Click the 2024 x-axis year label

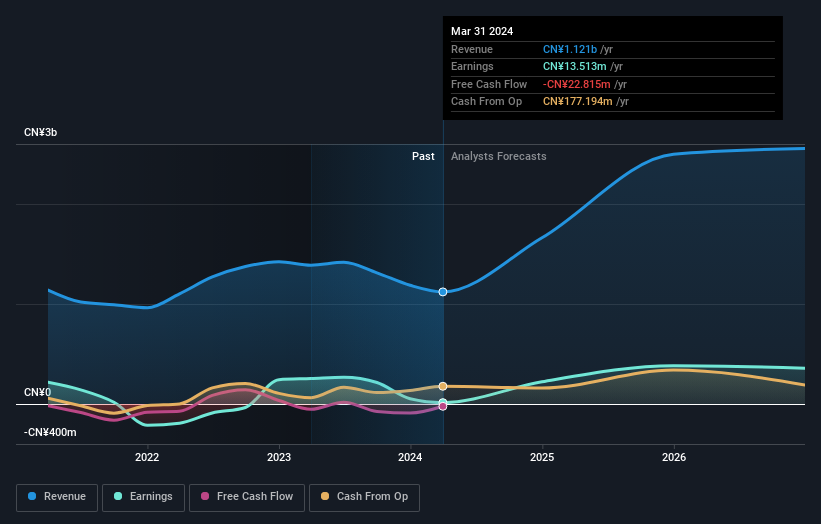[x=410, y=458]
